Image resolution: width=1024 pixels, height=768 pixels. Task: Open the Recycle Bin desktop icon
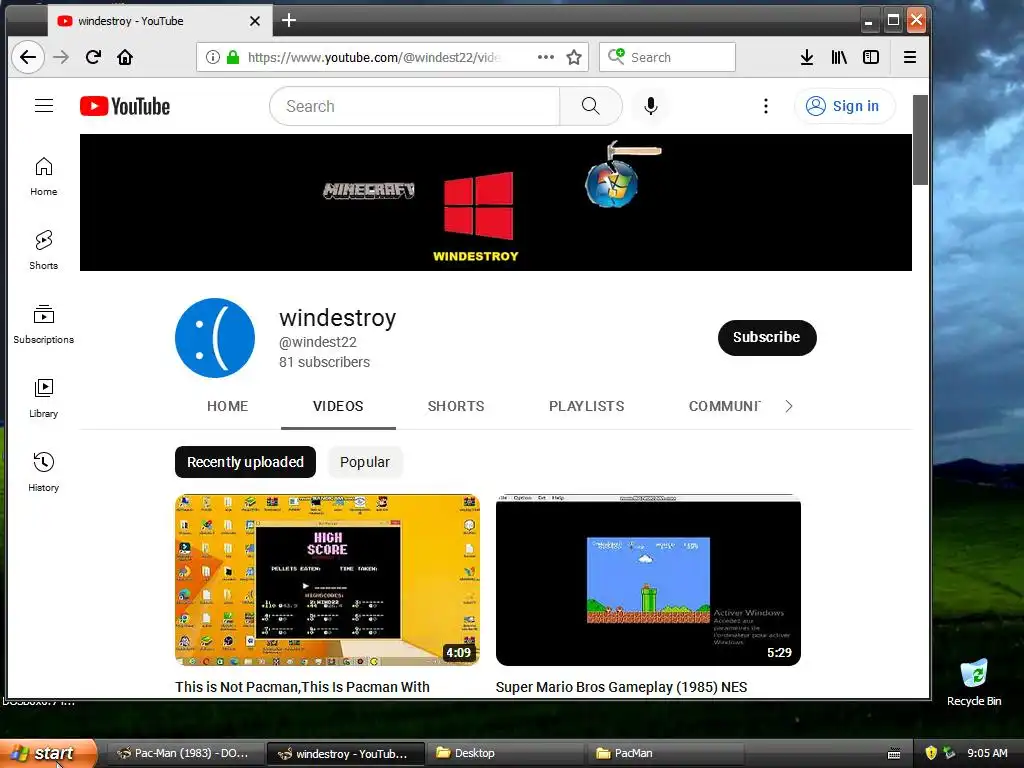coord(974,682)
